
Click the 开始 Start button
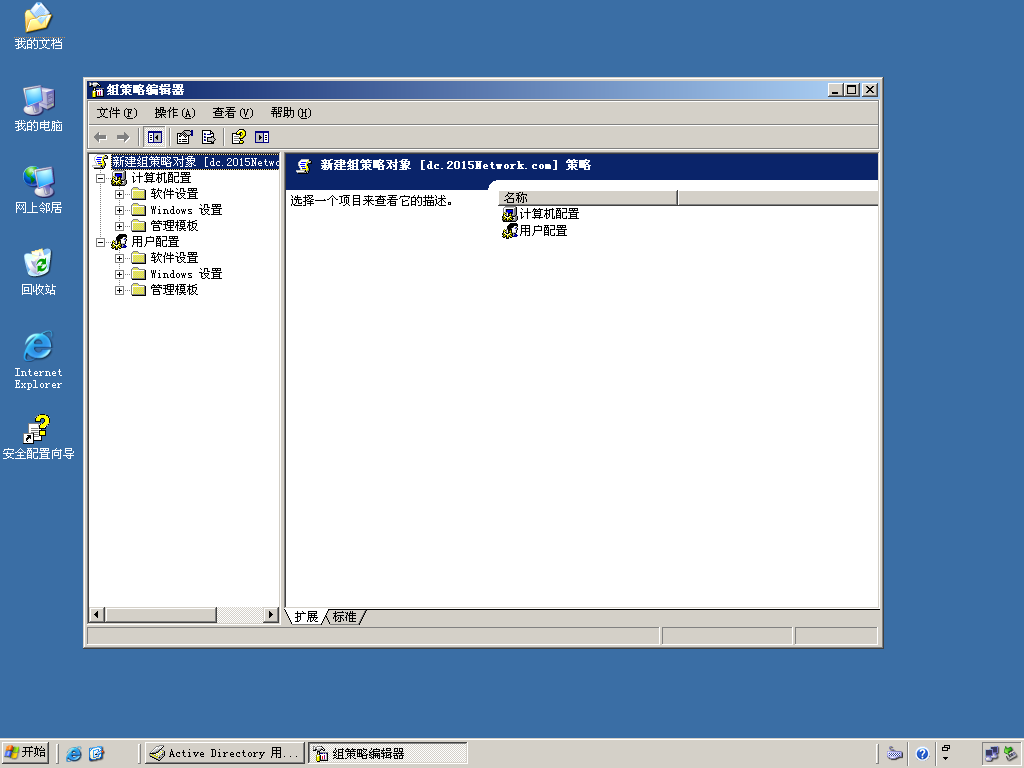pos(25,753)
